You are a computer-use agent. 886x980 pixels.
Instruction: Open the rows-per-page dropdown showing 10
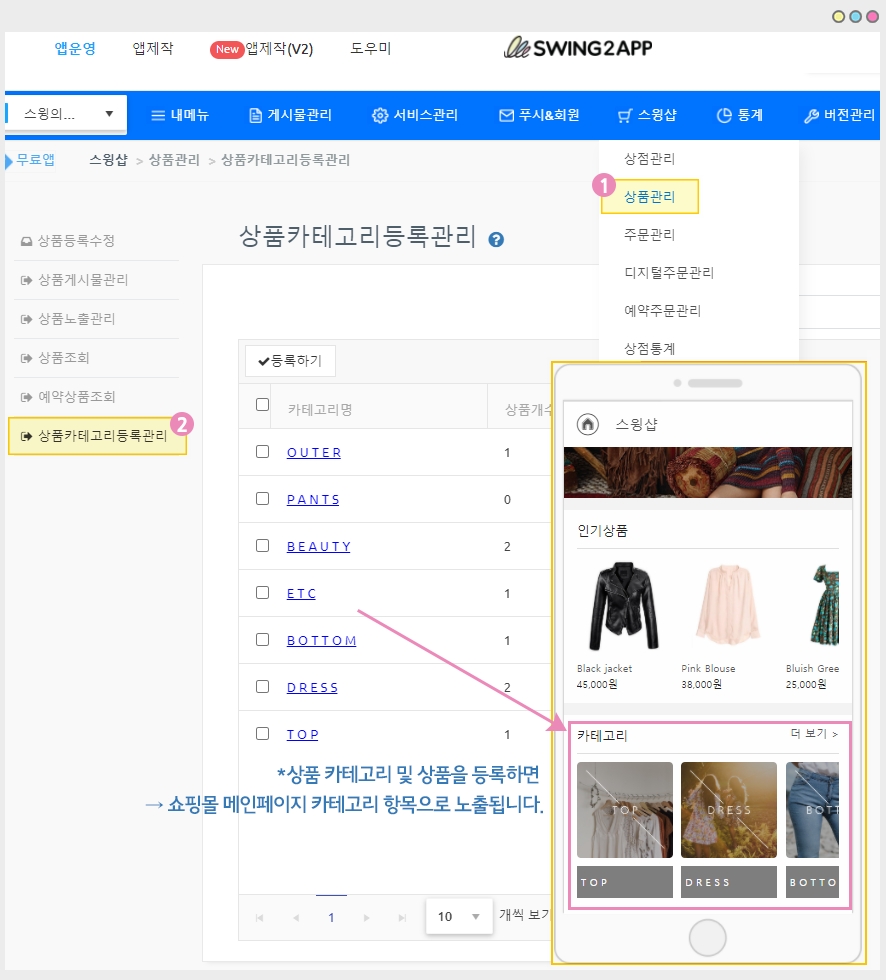[x=459, y=916]
